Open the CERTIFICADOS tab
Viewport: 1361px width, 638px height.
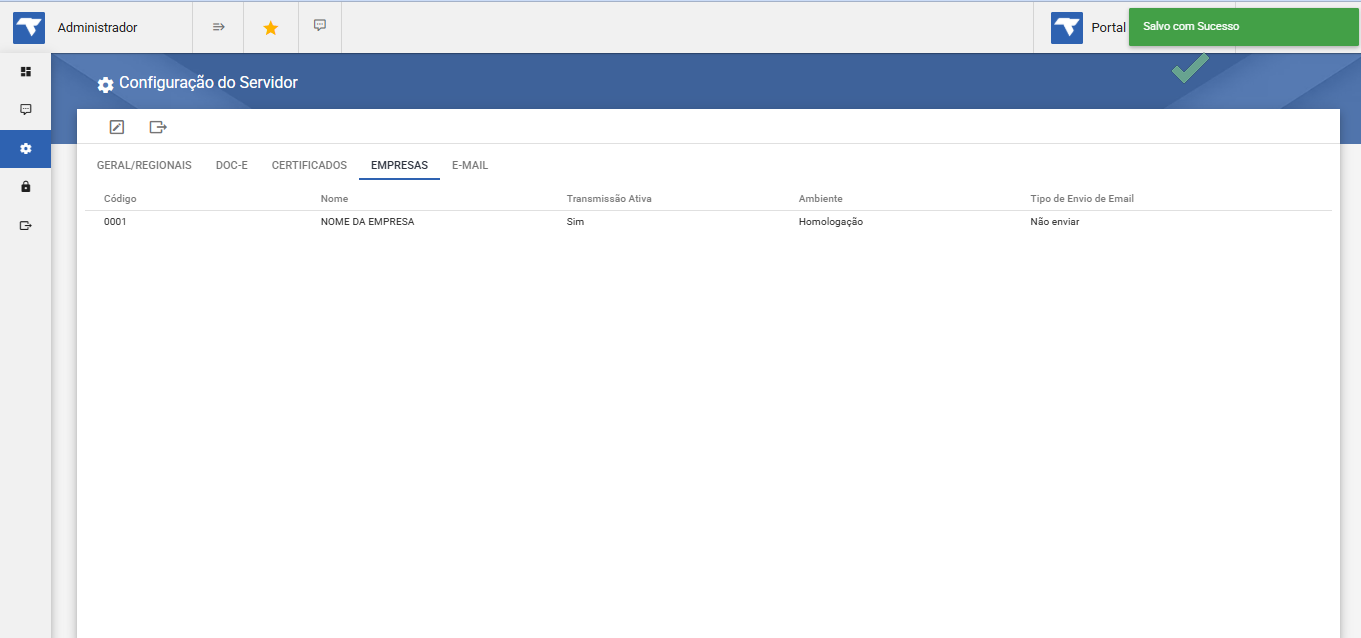pos(309,165)
